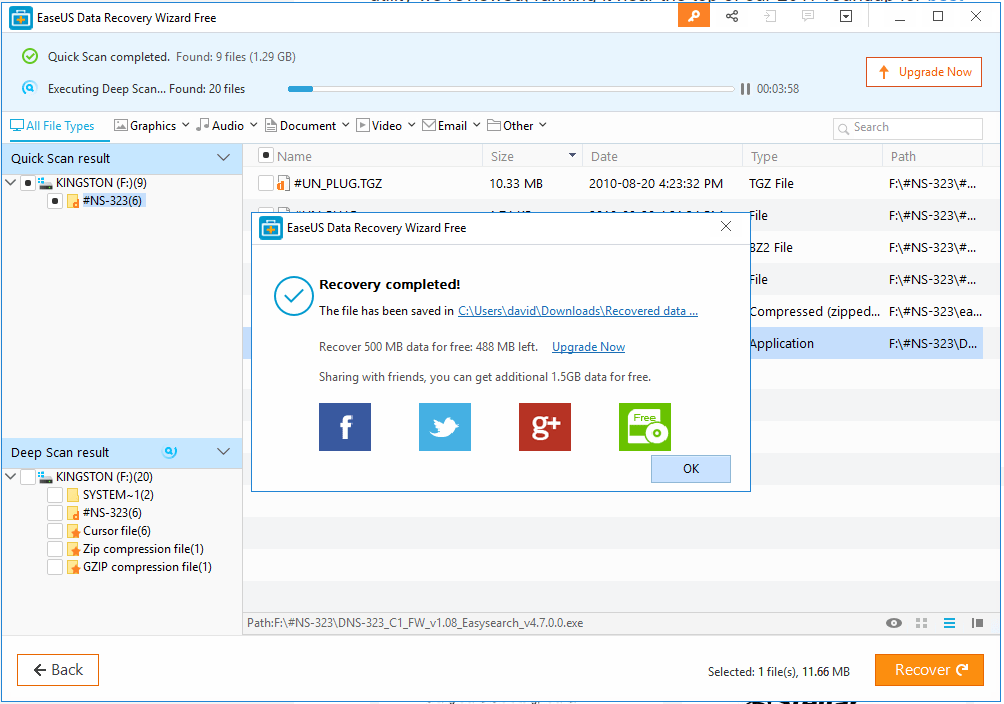Expand the Email dropdown arrow
The image size is (1004, 704).
tap(476, 125)
